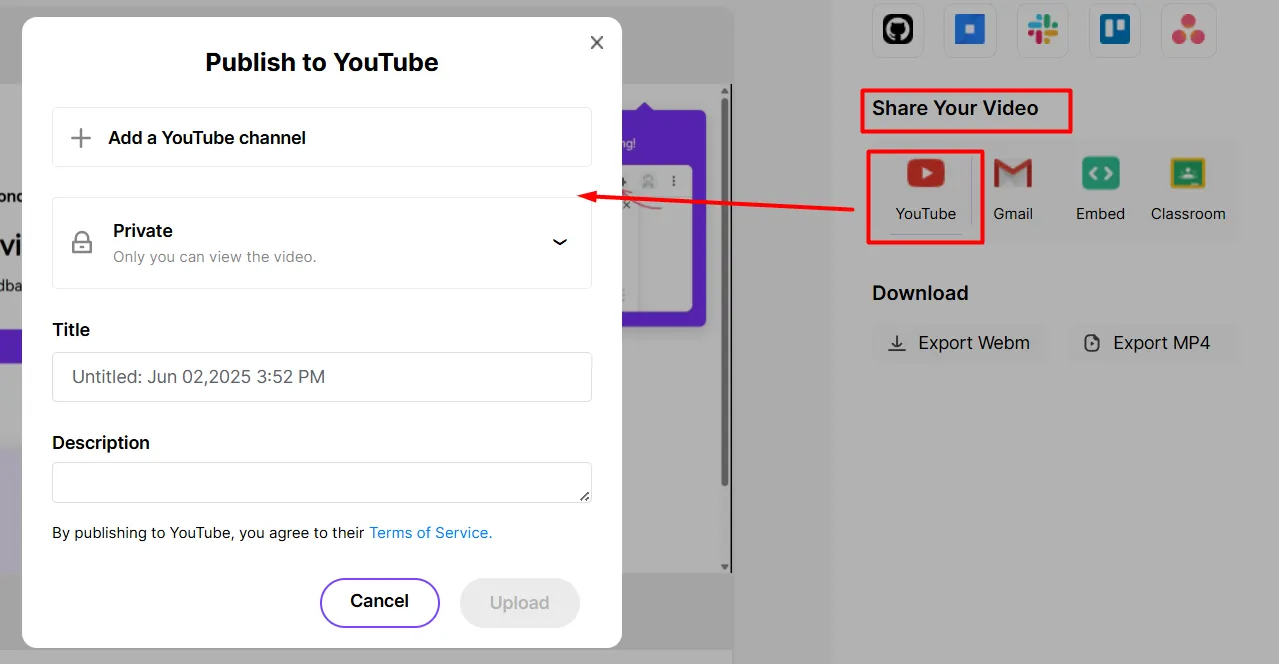Click the Asana integration icon

click(x=1188, y=30)
